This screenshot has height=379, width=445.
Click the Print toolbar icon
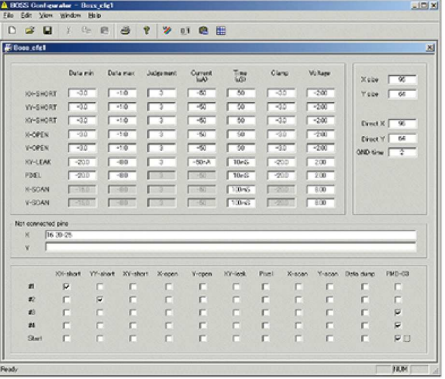click(125, 31)
